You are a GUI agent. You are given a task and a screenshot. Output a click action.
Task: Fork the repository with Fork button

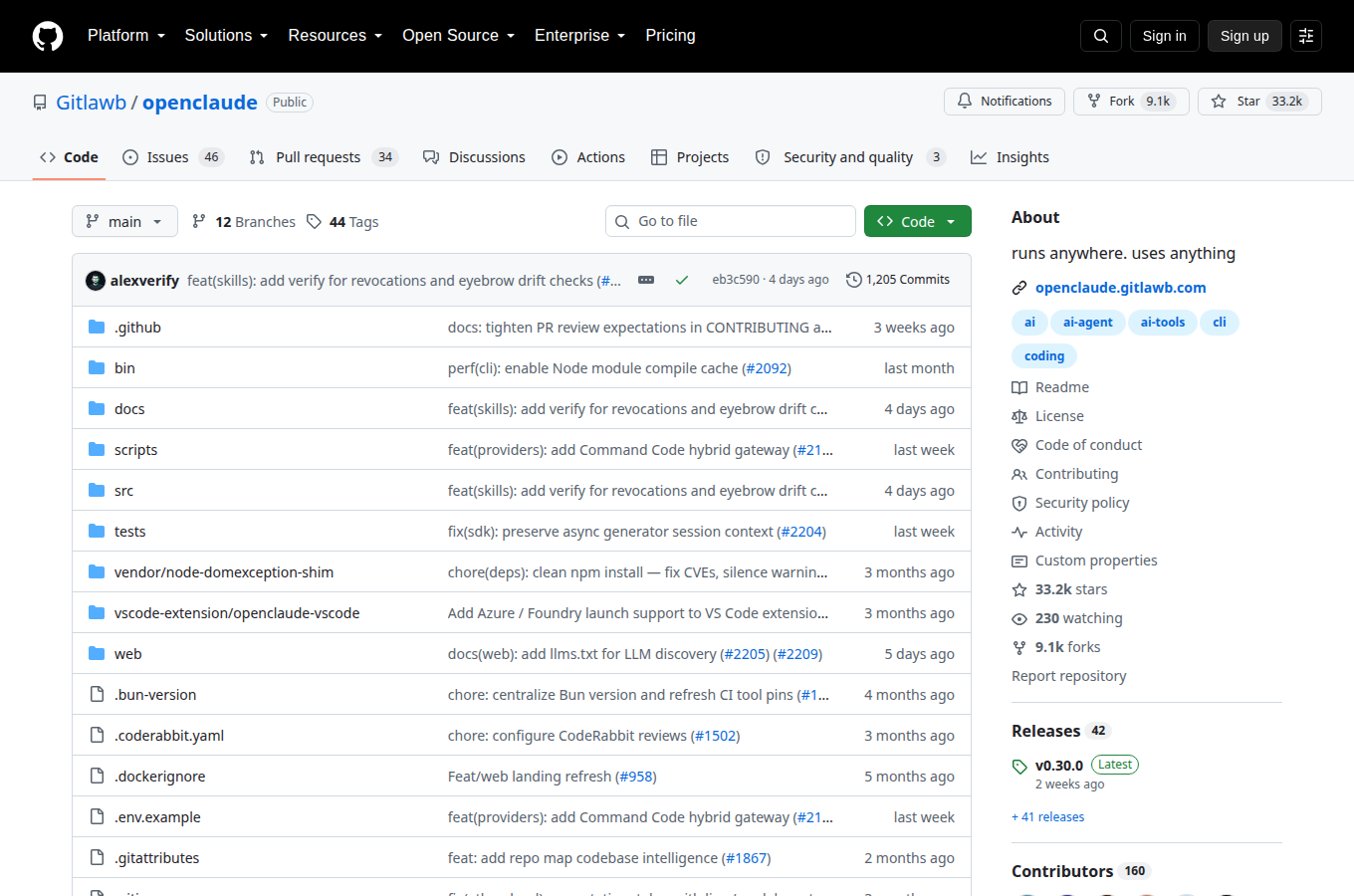tap(1131, 102)
